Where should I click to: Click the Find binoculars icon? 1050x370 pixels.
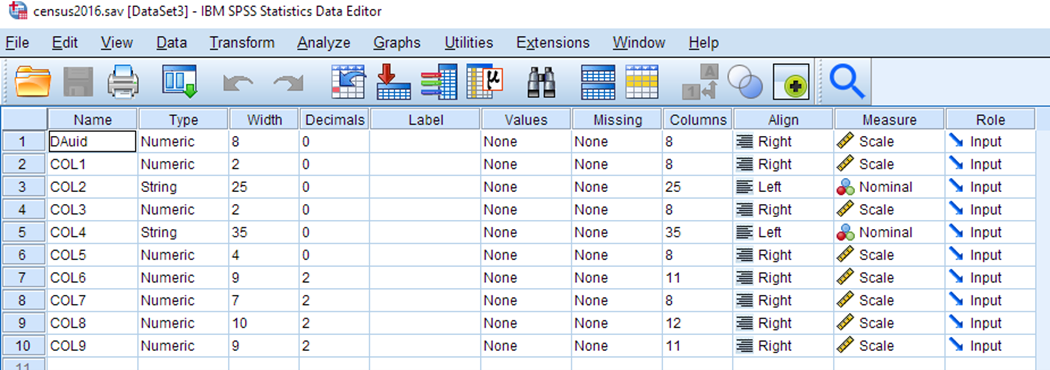pyautogui.click(x=543, y=83)
